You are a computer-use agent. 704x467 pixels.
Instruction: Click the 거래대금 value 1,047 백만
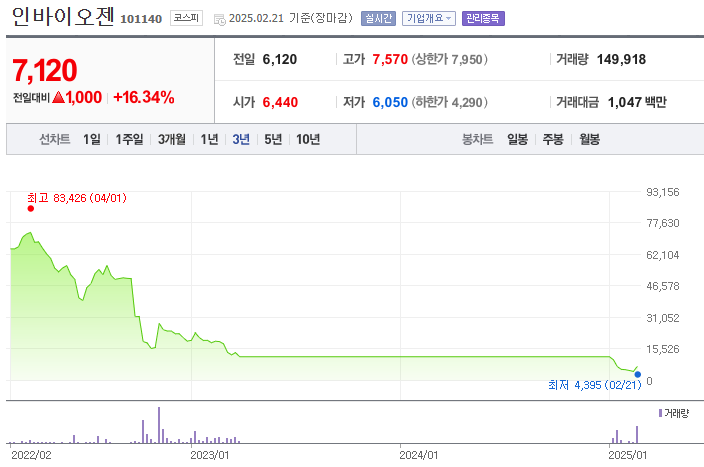pyautogui.click(x=637, y=102)
